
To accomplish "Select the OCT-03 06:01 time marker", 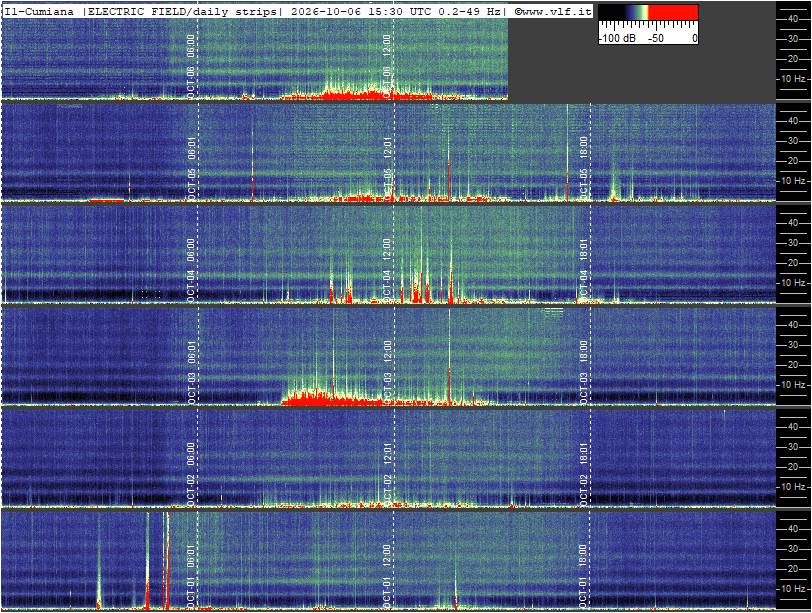I will click(191, 372).
